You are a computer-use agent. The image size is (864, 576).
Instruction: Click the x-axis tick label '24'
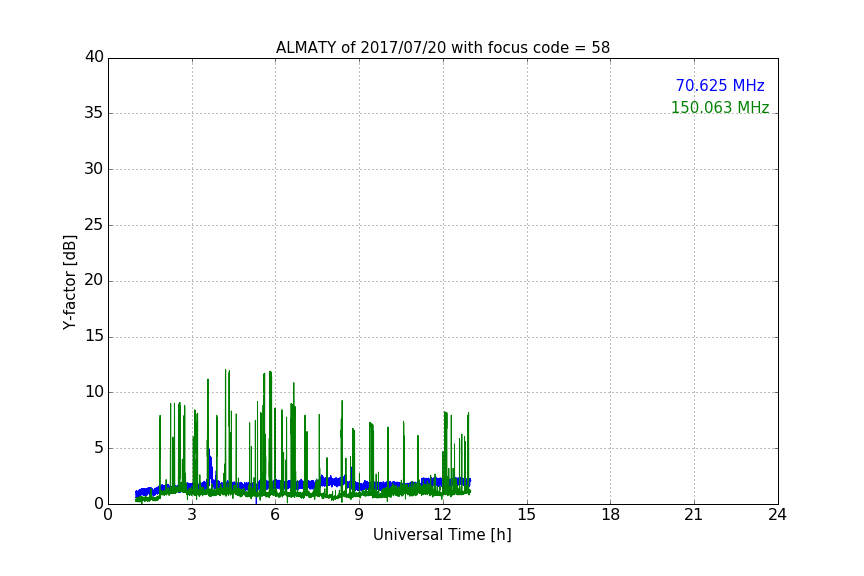(x=777, y=515)
